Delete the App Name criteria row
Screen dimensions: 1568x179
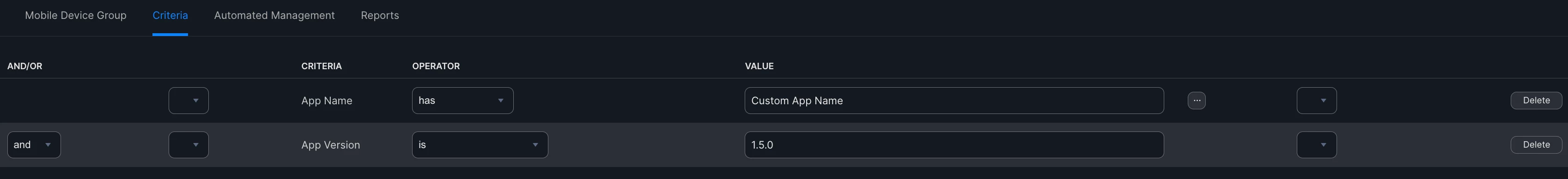tap(1536, 101)
